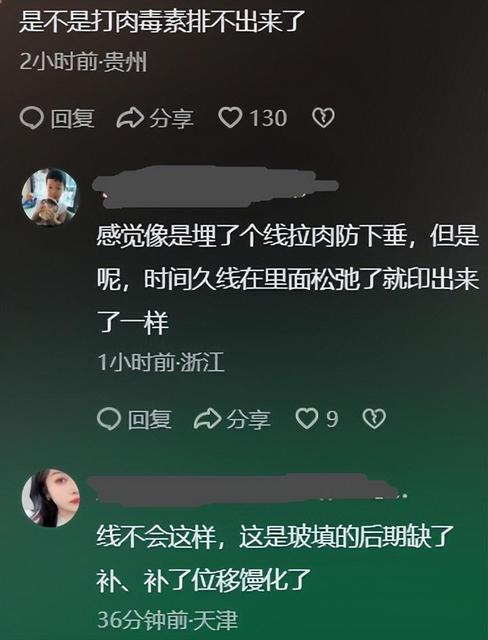
Task: Select comment text about 肉毒素
Action: (162, 21)
